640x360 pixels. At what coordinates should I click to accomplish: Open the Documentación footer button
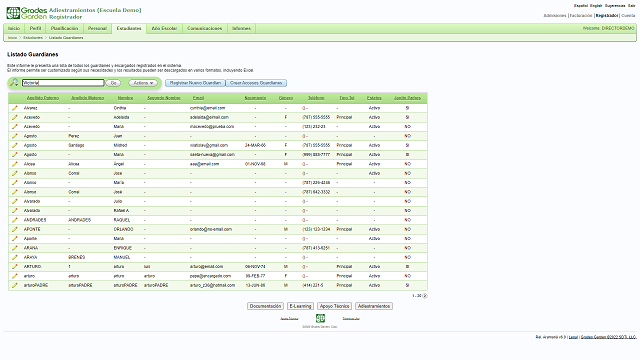pyautogui.click(x=265, y=306)
